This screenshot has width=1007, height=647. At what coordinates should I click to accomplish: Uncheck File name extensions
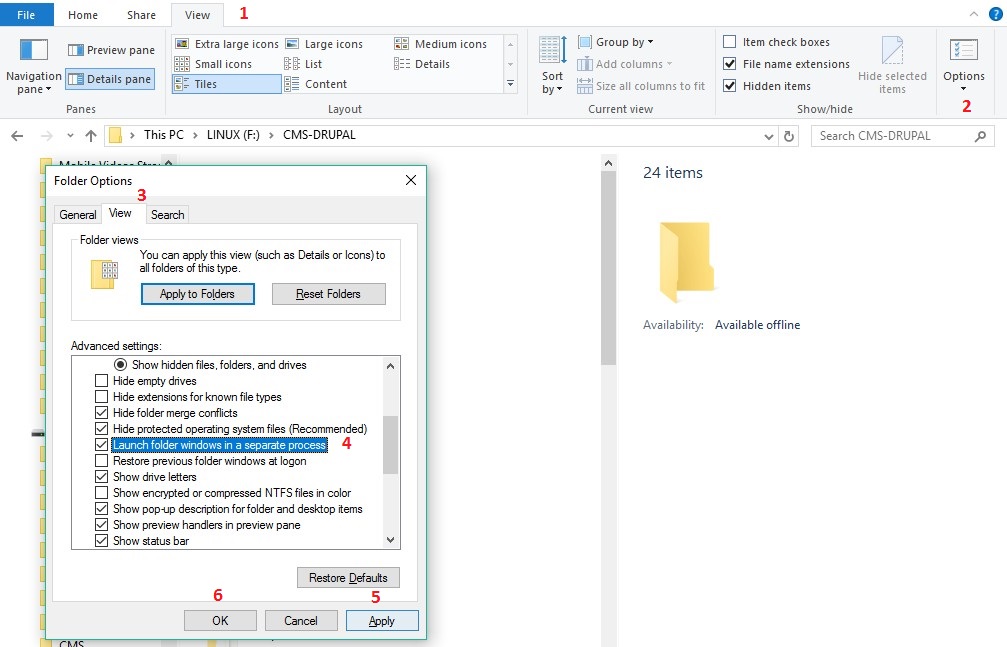(x=730, y=64)
